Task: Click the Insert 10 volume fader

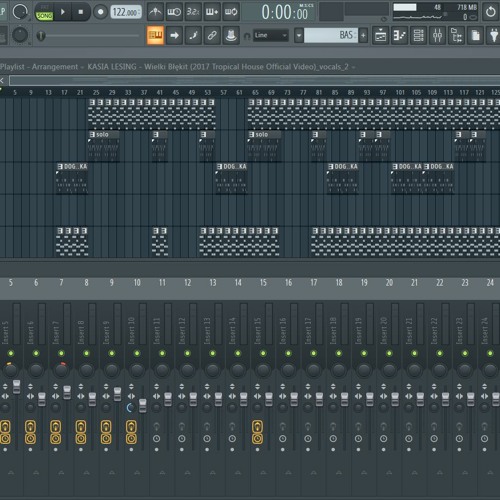Action: 142,405
